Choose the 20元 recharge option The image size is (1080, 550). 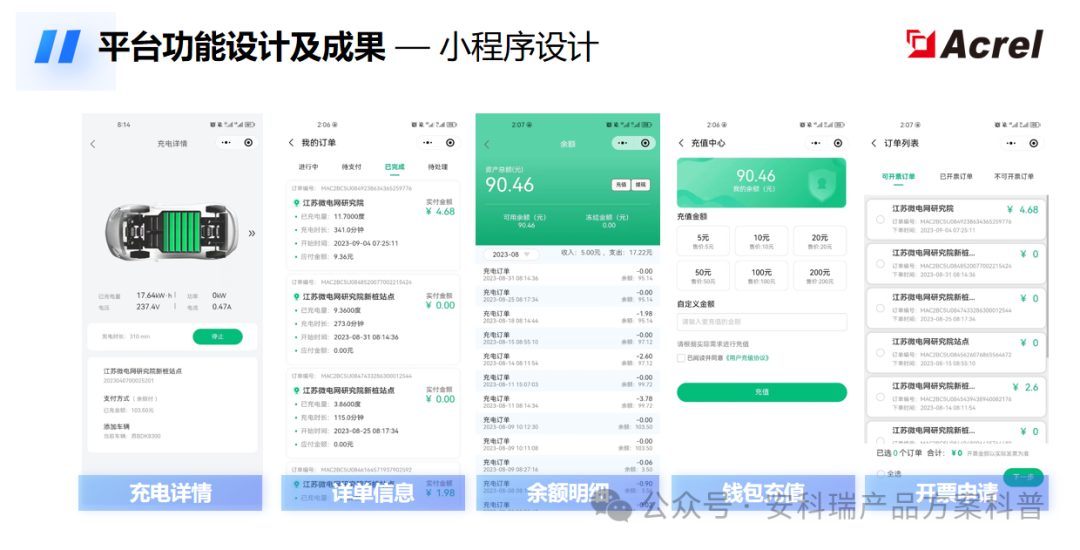(820, 241)
